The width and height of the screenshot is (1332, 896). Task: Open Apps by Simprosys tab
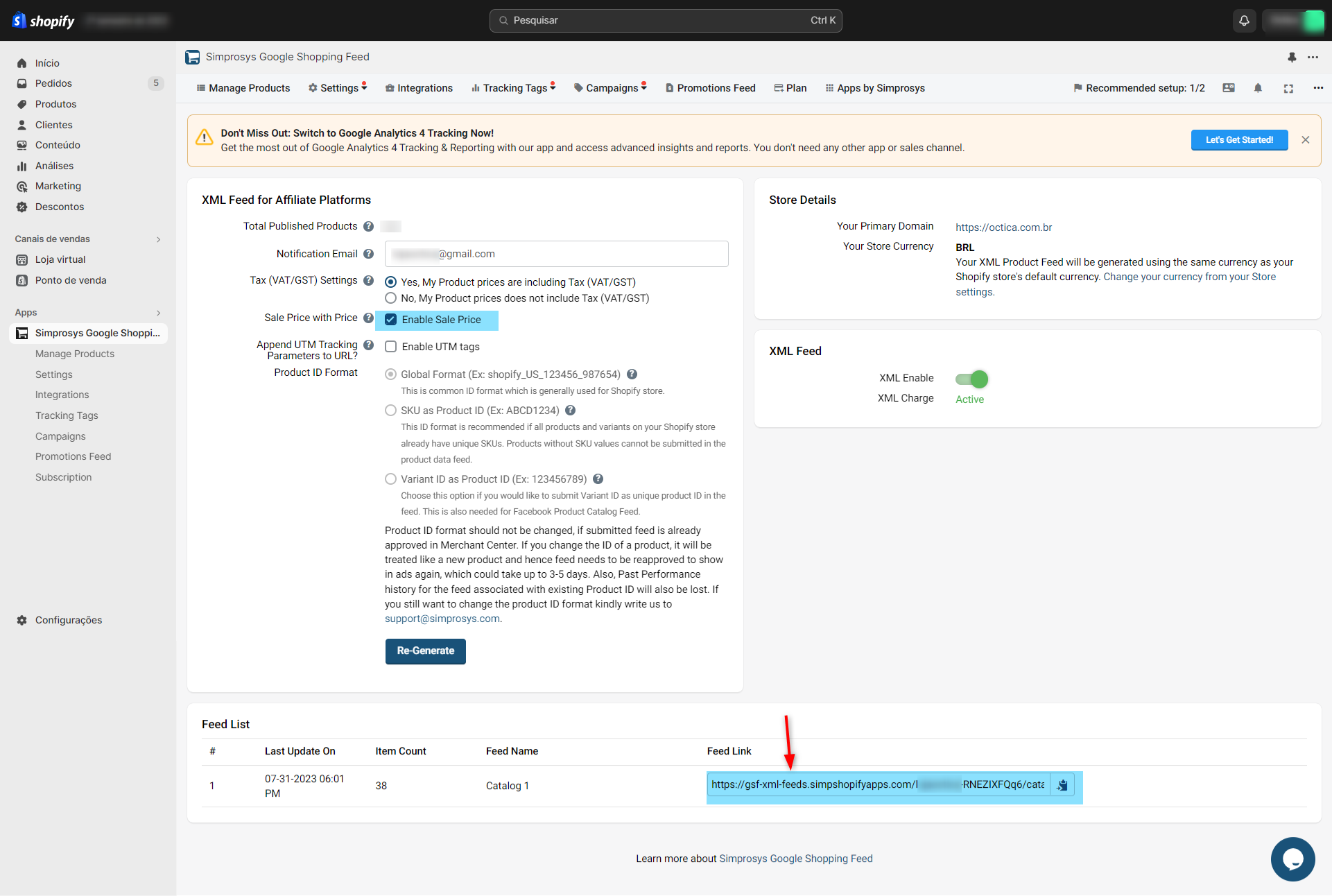click(875, 88)
